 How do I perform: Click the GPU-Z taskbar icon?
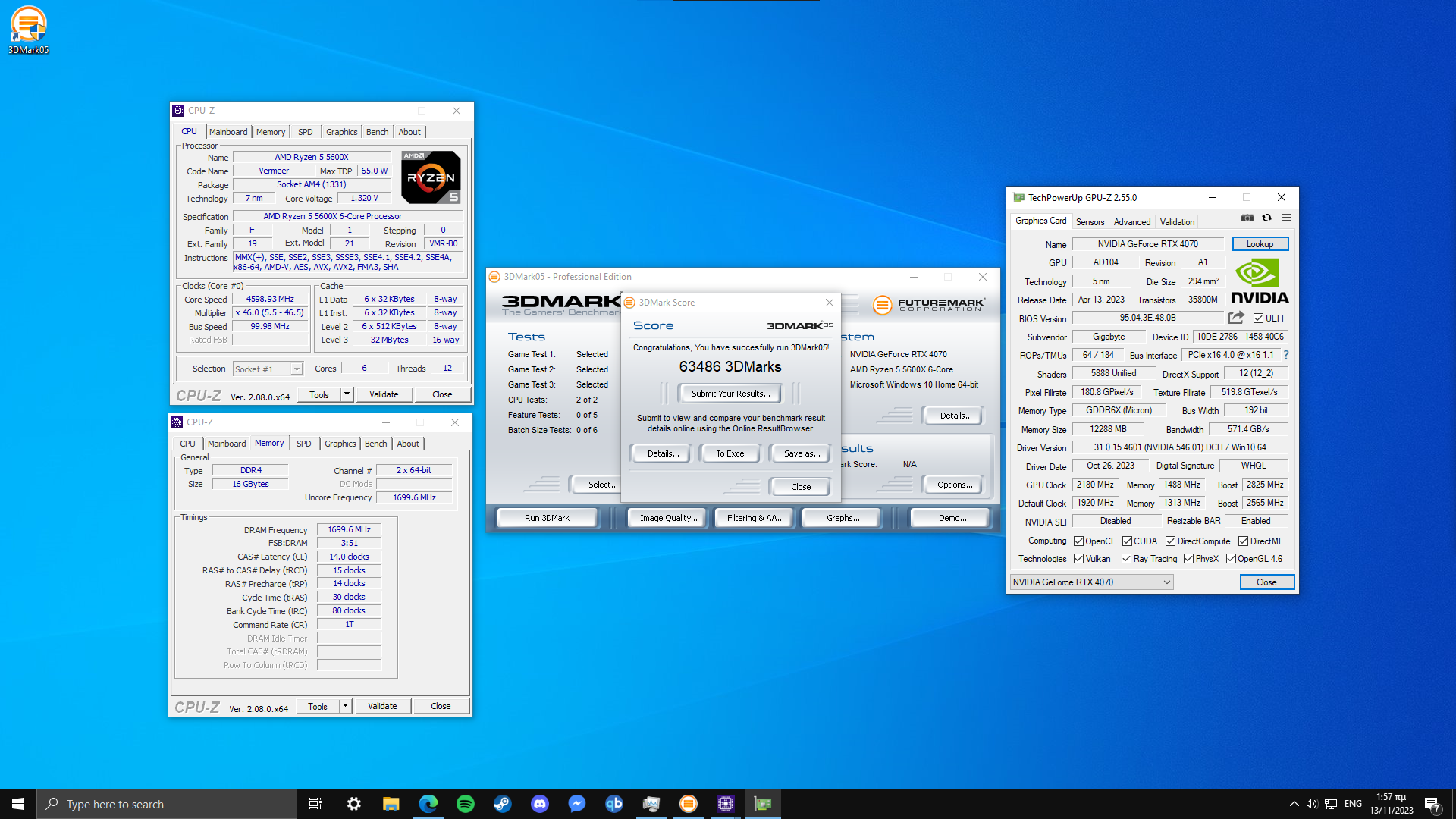[762, 804]
